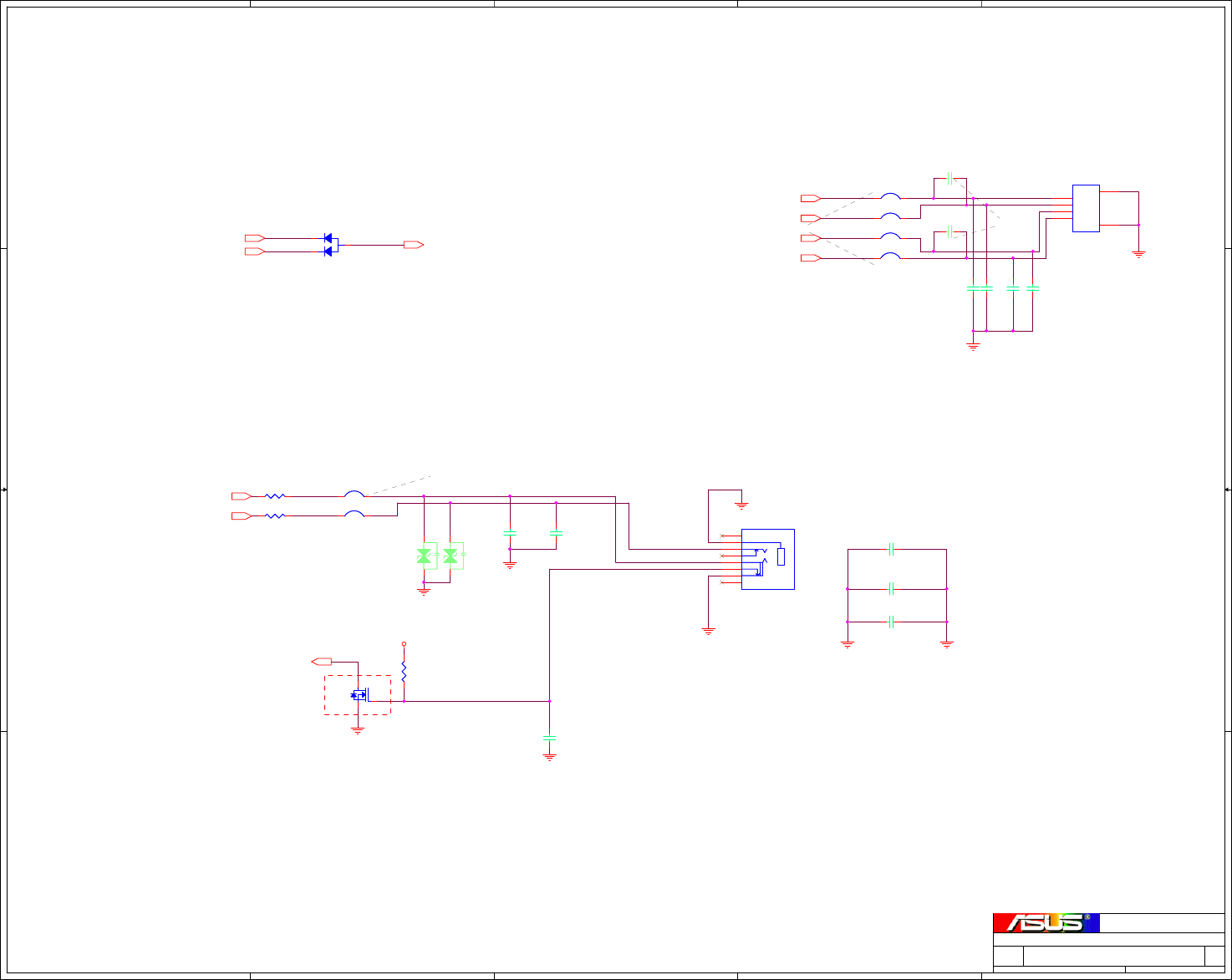Image resolution: width=1232 pixels, height=980 pixels.
Task: Select the upper ferrite bead on audio line
Action: [x=354, y=494]
